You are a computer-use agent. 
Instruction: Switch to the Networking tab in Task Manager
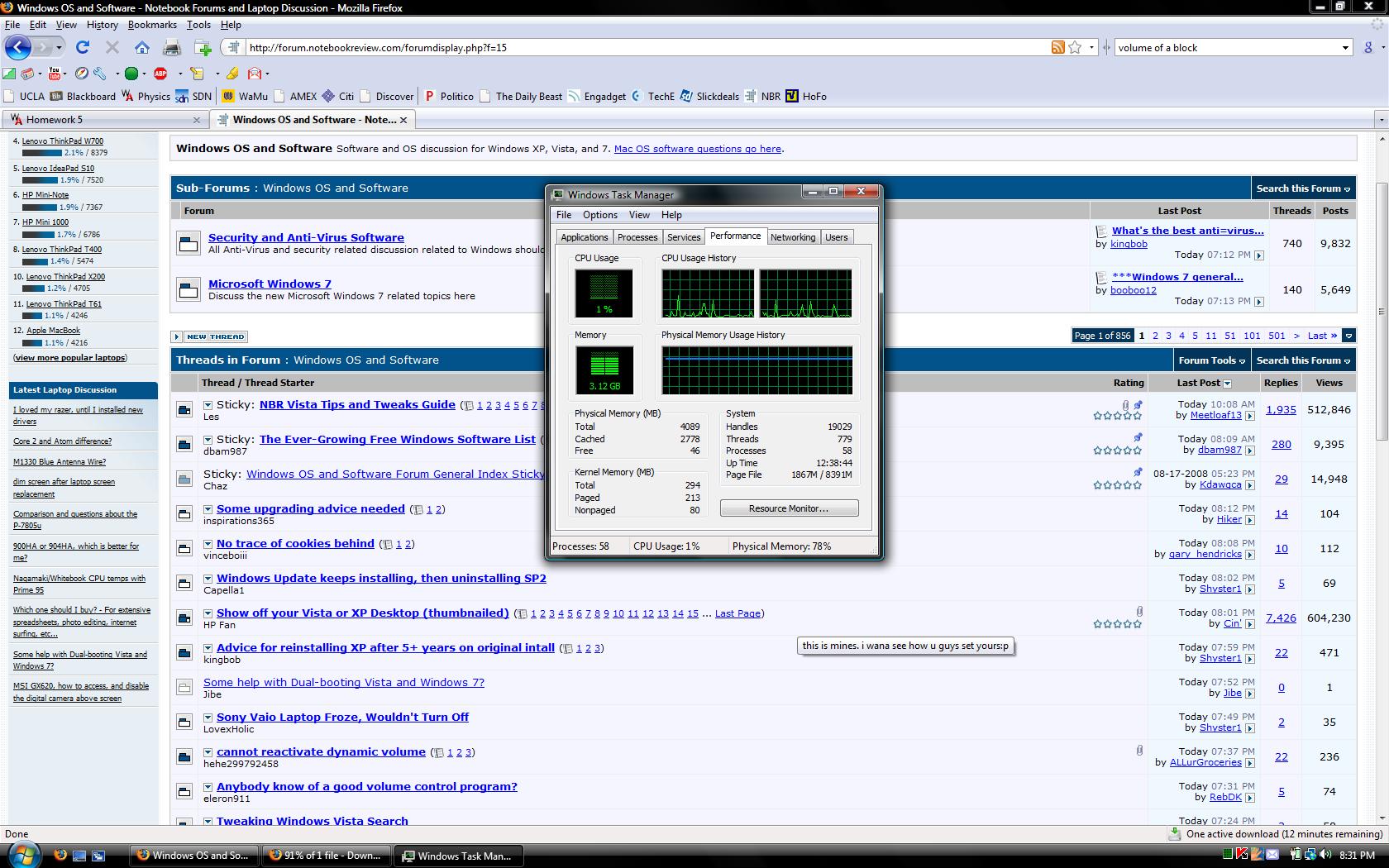[793, 237]
